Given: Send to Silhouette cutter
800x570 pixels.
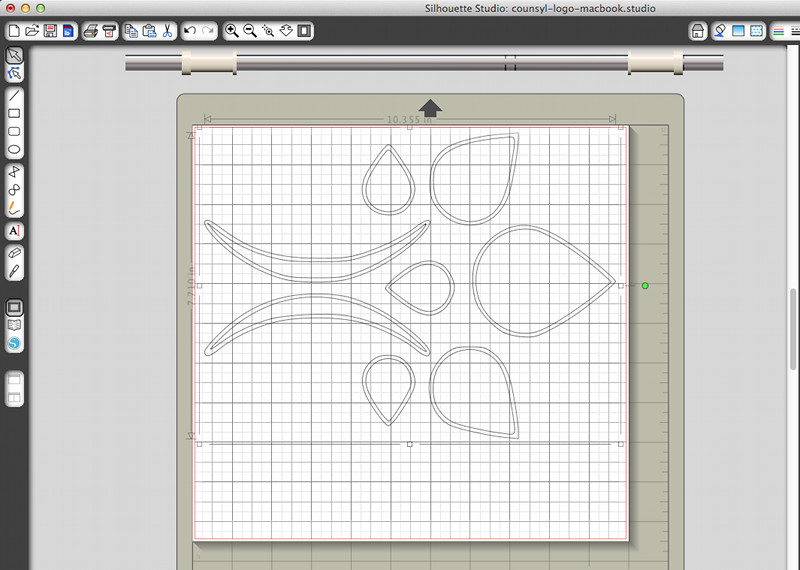Looking at the screenshot, I should pyautogui.click(x=109, y=31).
